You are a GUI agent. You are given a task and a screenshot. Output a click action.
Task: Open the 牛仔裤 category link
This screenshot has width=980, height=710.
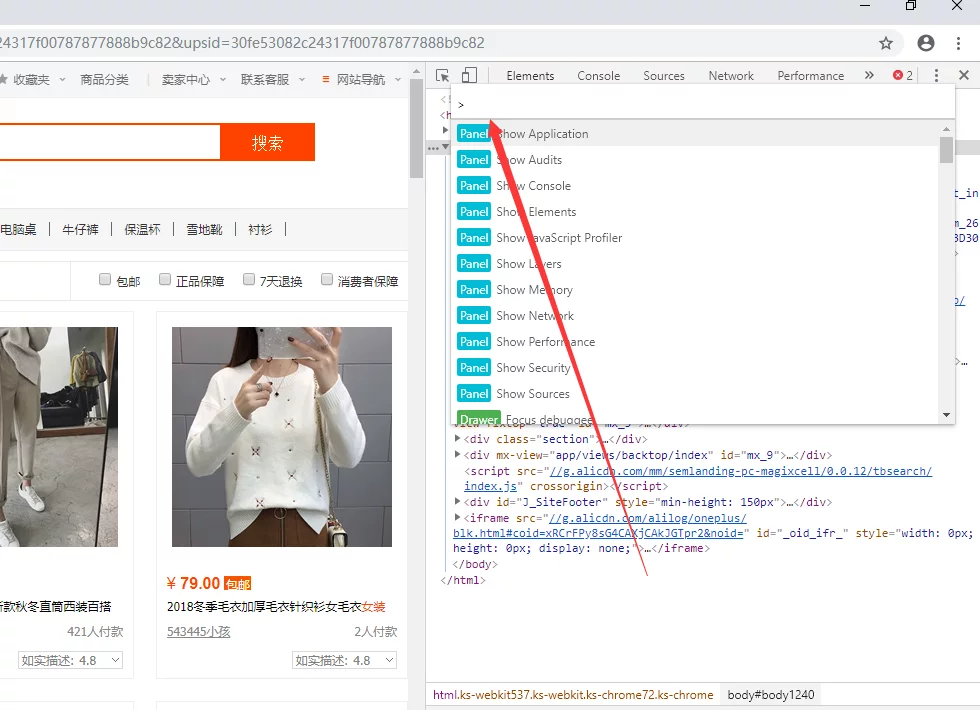(81, 229)
